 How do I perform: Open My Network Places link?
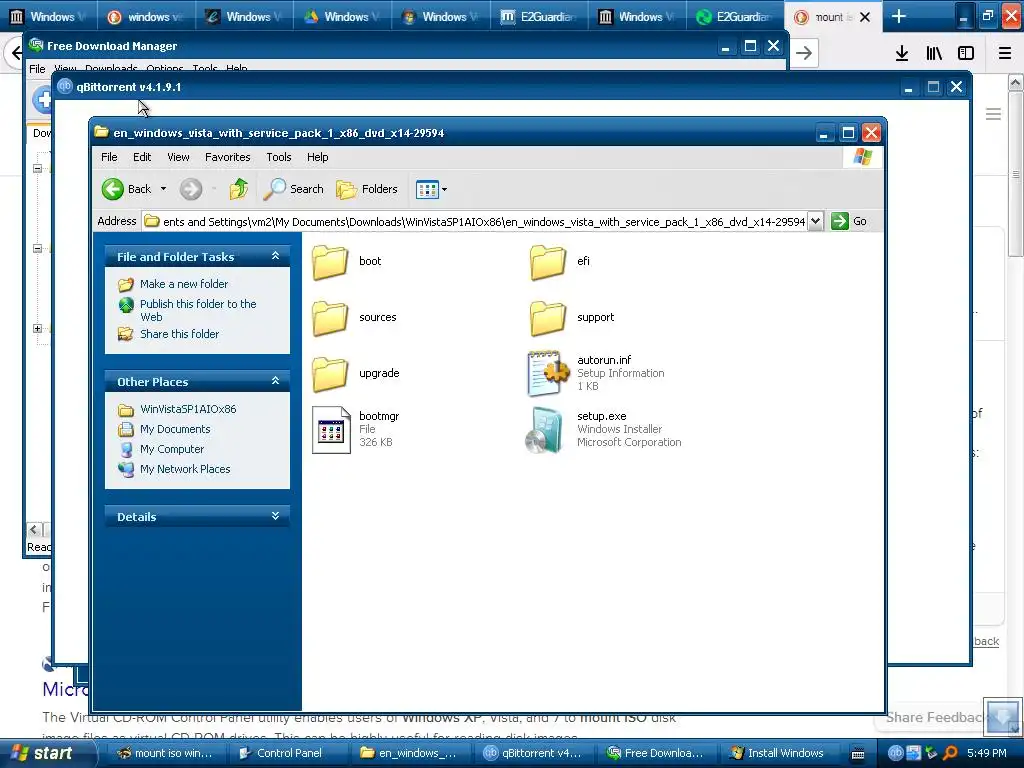click(185, 469)
